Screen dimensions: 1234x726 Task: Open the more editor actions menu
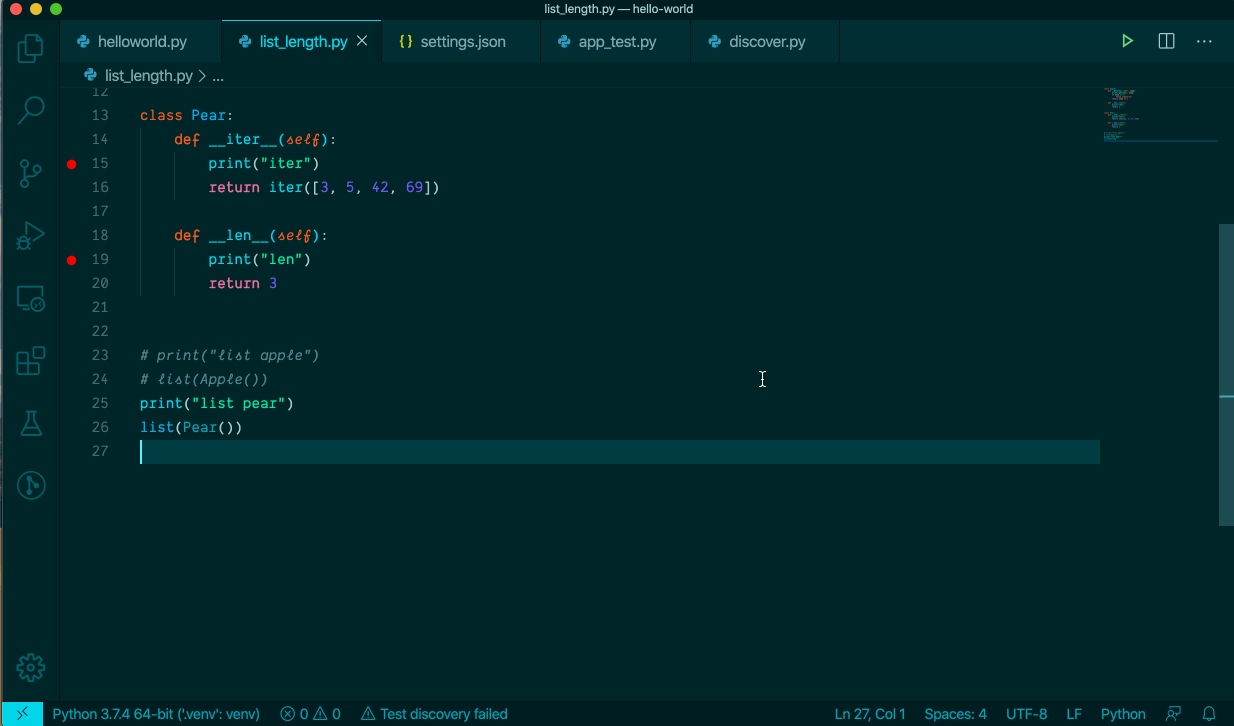point(1204,41)
